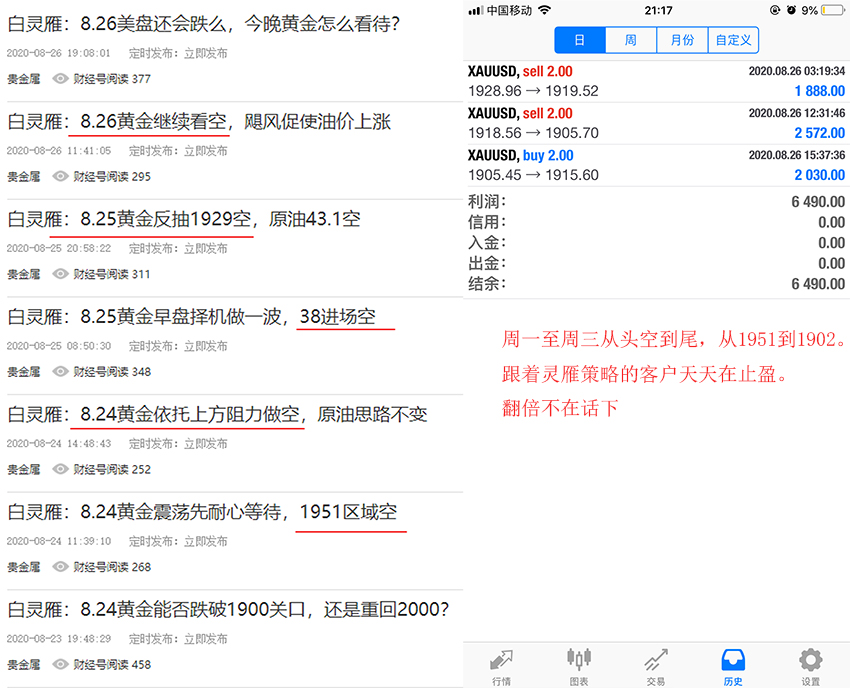Click eye icon beside 财经号阅读 377
850x688 pixels.
click(x=61, y=79)
